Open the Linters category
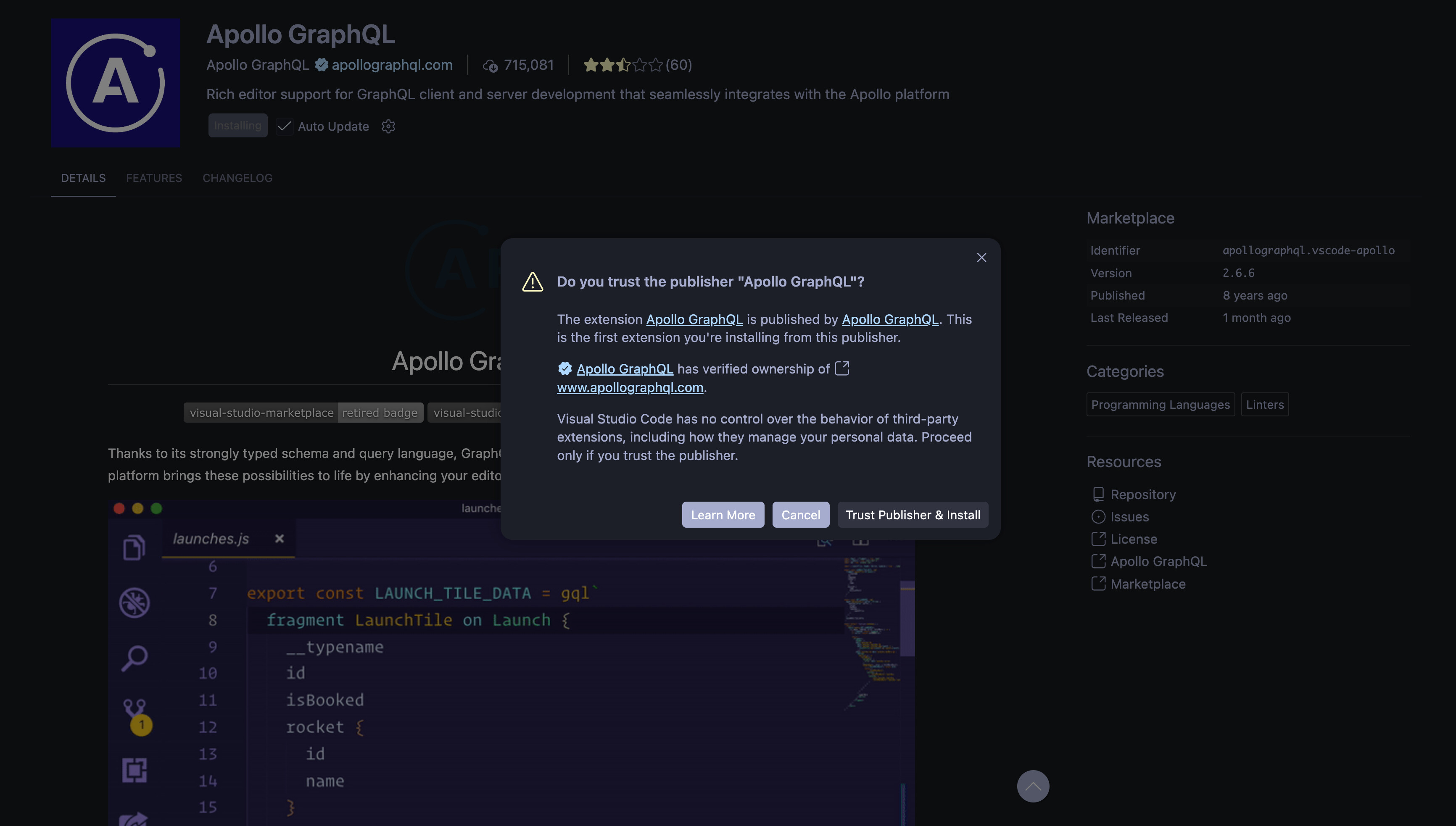This screenshot has height=826, width=1456. pos(1265,405)
